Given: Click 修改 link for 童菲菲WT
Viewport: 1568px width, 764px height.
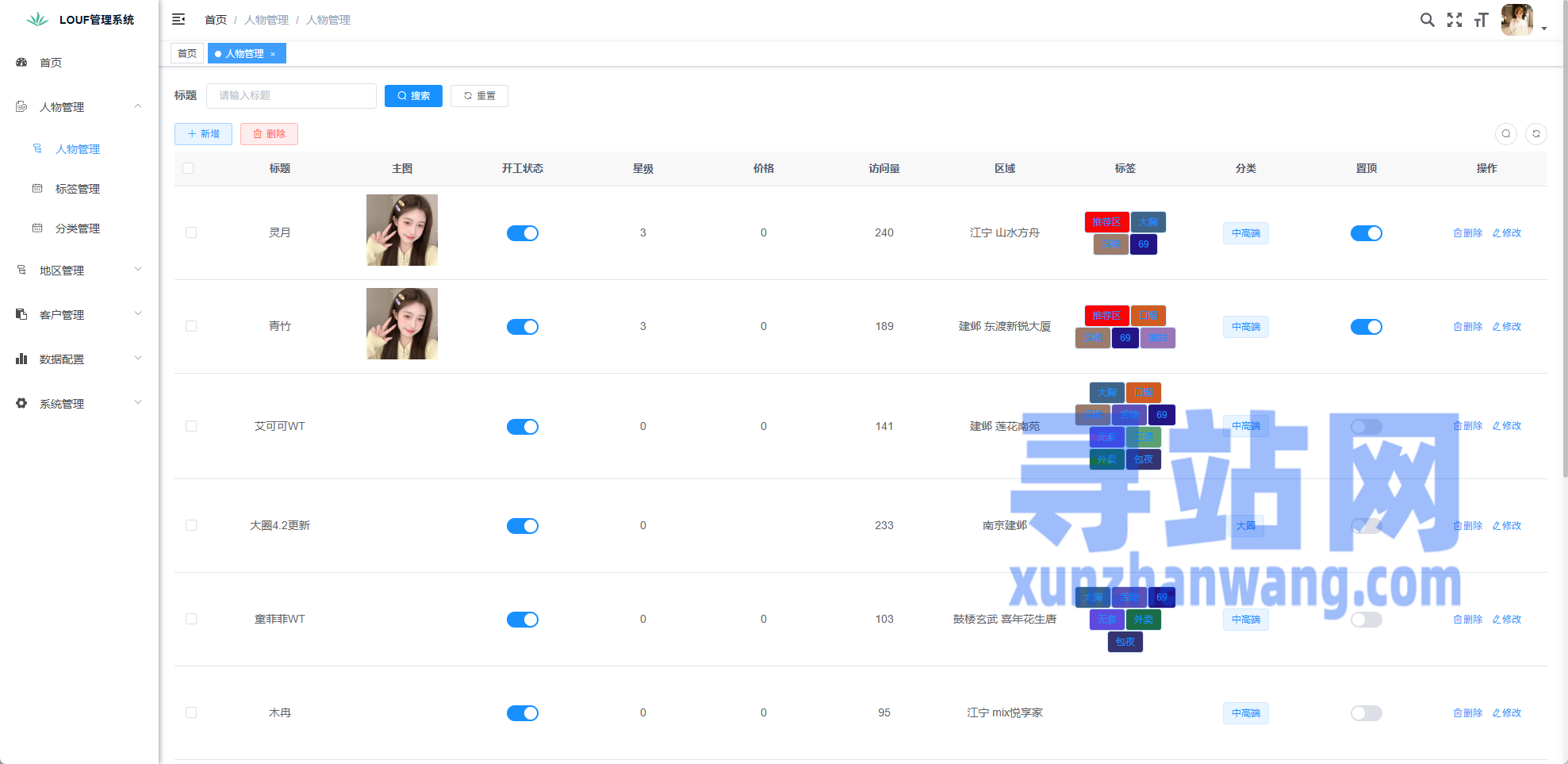Looking at the screenshot, I should pyautogui.click(x=1507, y=620).
